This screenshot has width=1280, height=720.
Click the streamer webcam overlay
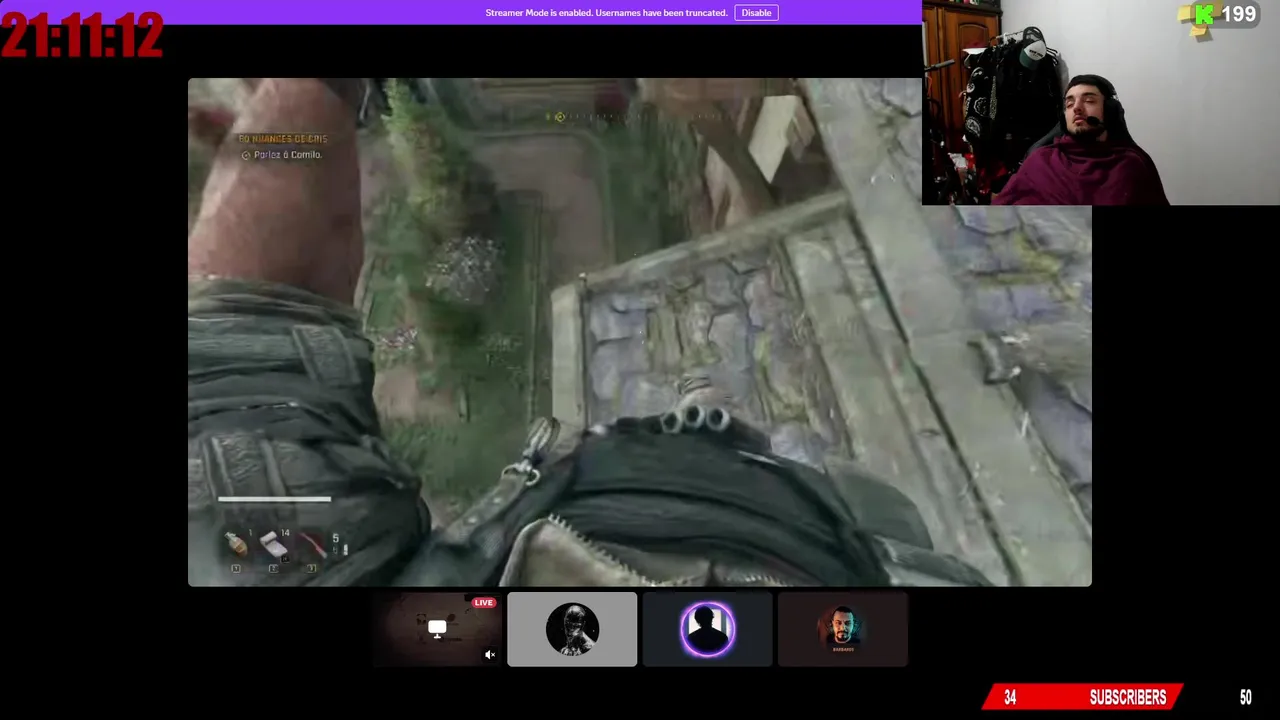click(1100, 102)
